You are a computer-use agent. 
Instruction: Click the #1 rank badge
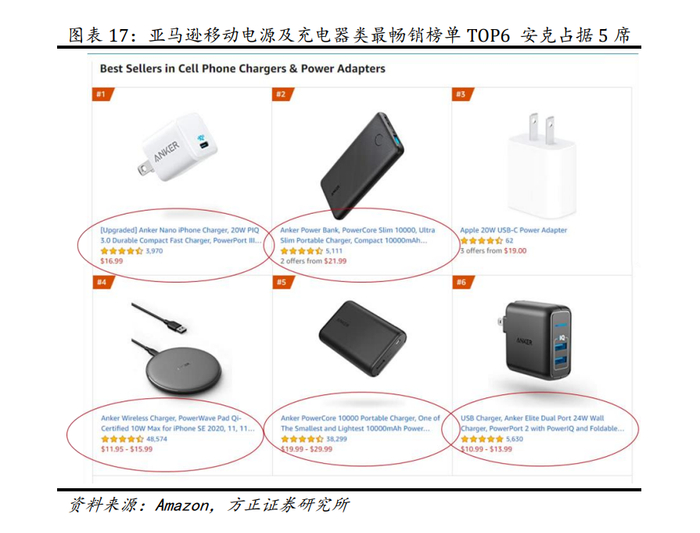point(103,94)
